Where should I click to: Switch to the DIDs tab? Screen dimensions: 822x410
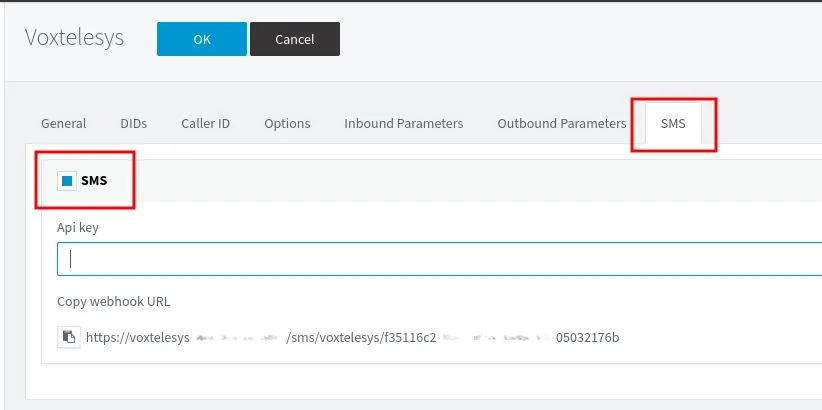[134, 124]
